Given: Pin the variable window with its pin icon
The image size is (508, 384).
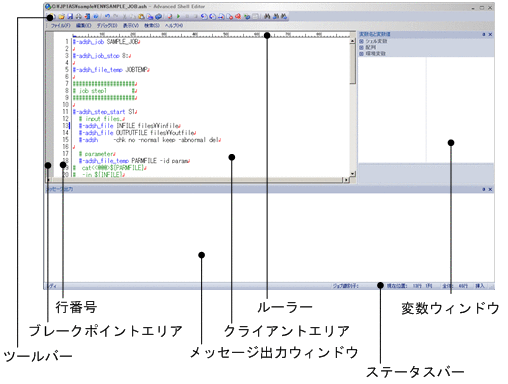Looking at the screenshot, I should pos(484,34).
